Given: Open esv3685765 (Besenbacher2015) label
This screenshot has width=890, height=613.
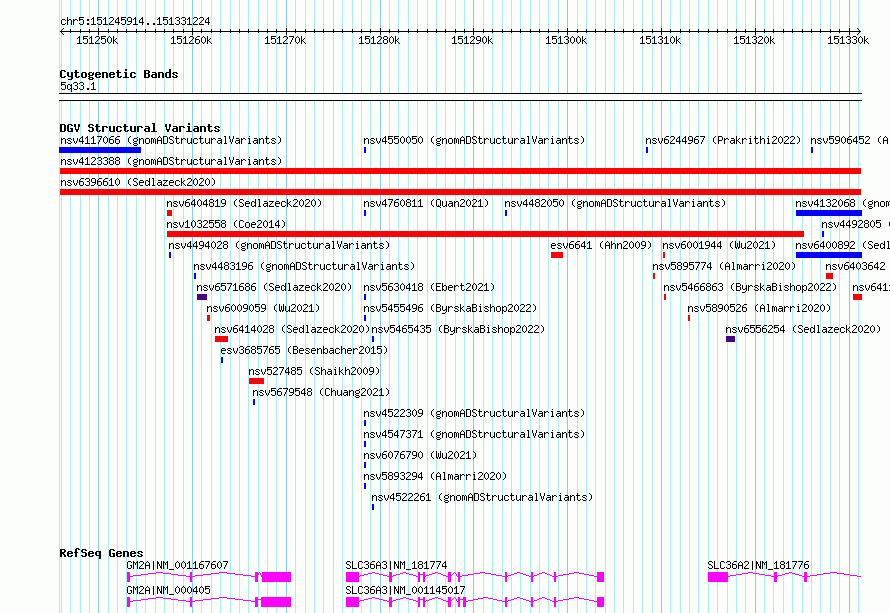Looking at the screenshot, I should pyautogui.click(x=304, y=350).
